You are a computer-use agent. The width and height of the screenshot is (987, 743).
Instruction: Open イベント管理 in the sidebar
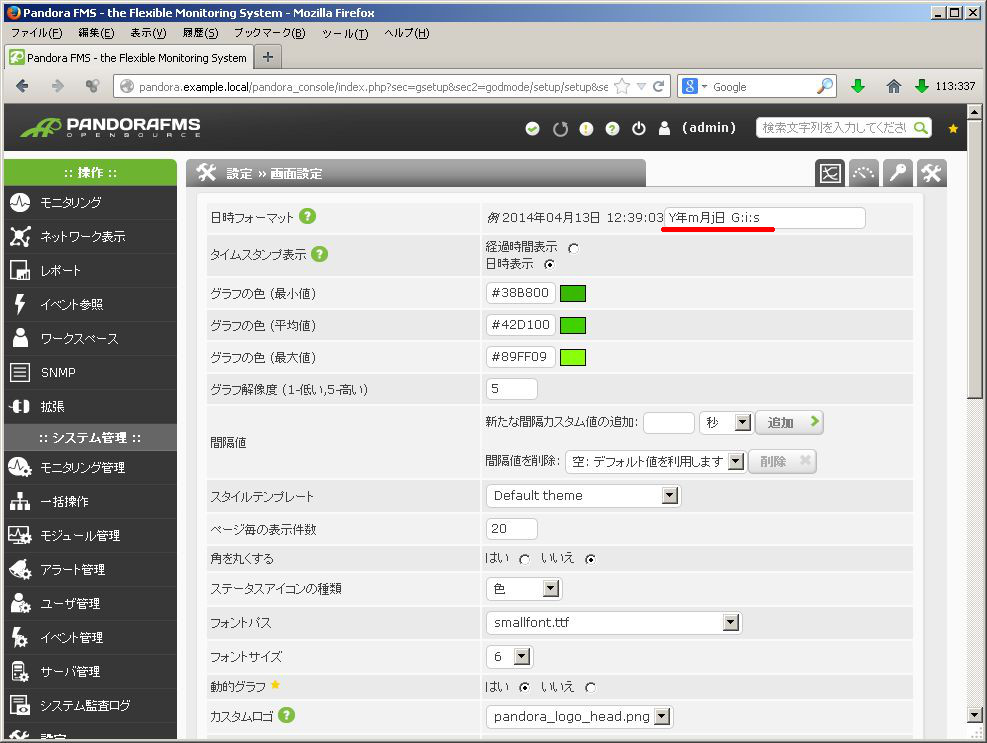click(90, 638)
